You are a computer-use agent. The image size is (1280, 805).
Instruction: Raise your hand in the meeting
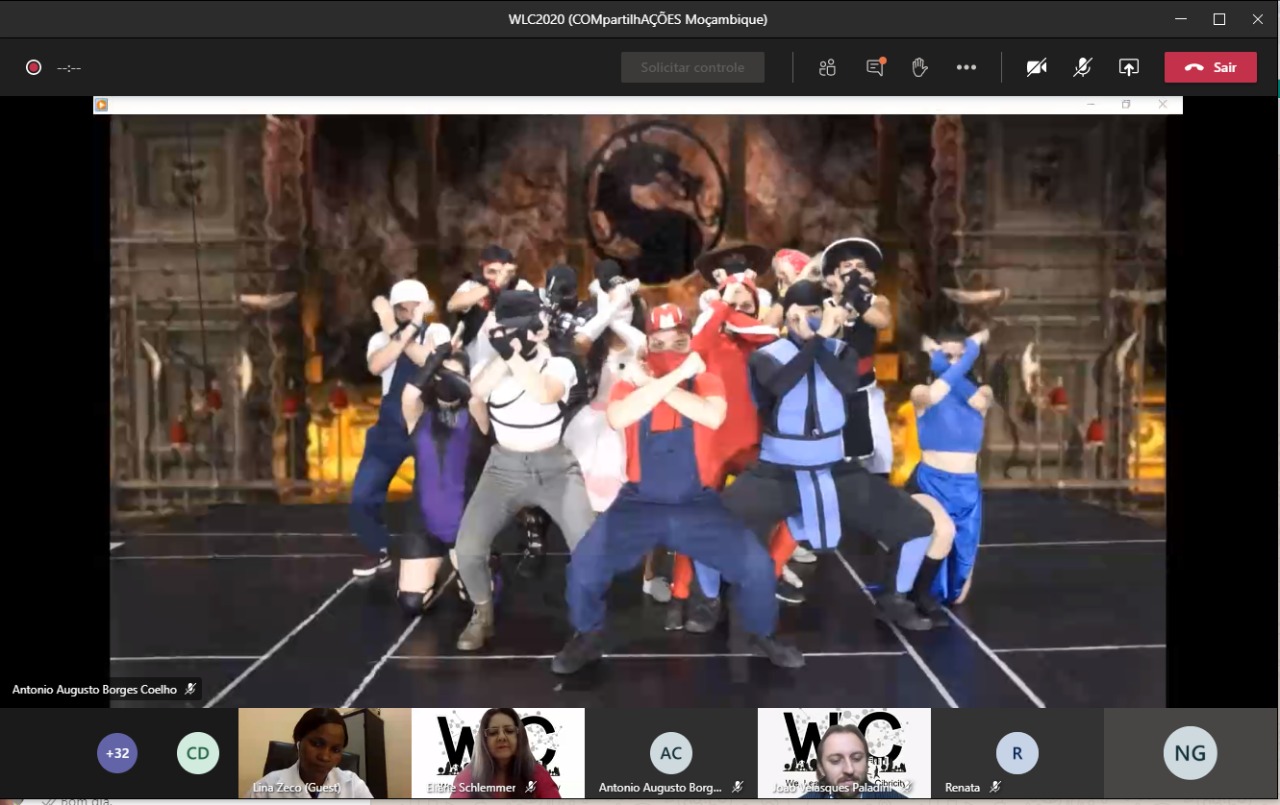(x=920, y=67)
